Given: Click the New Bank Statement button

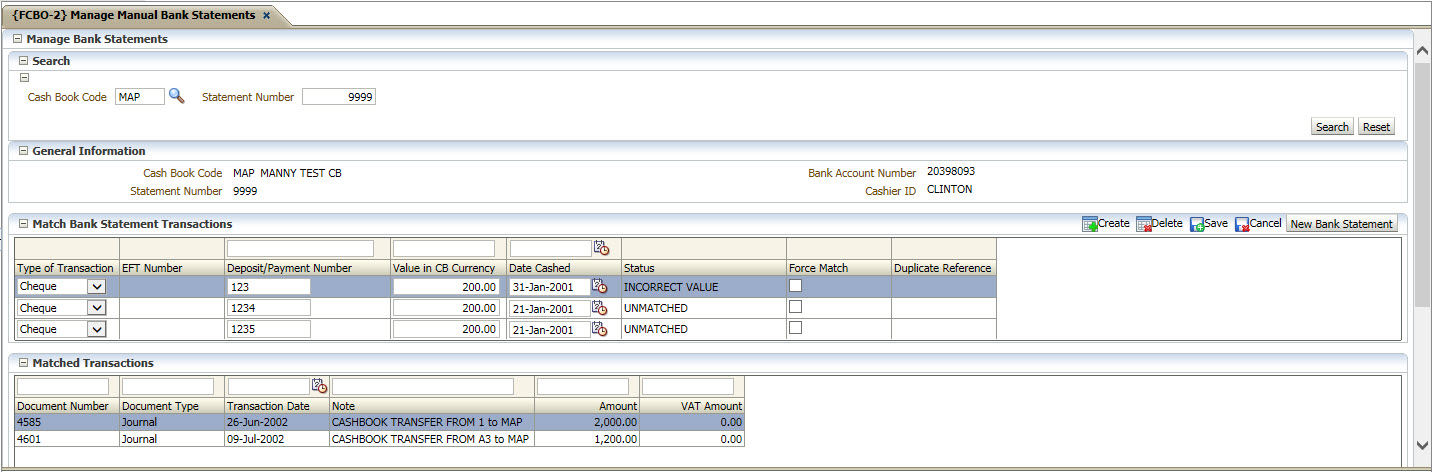Looking at the screenshot, I should (x=1341, y=224).
